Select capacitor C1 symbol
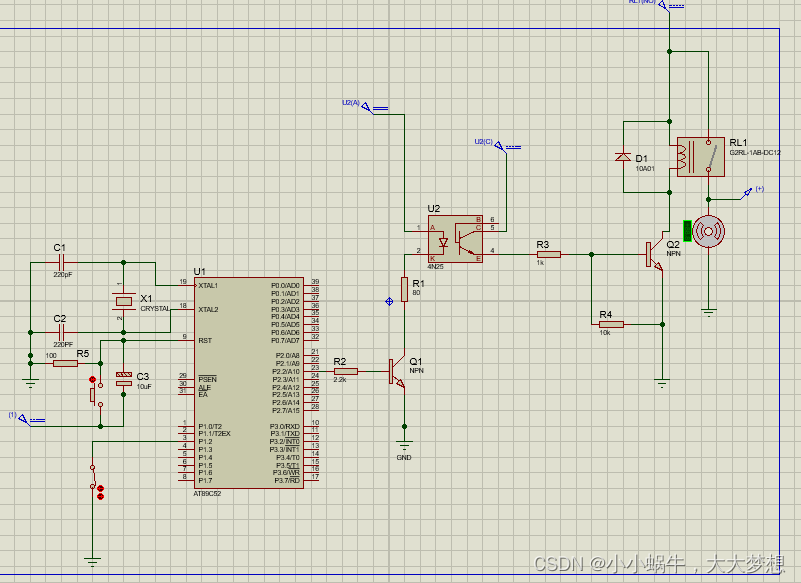 point(61,263)
